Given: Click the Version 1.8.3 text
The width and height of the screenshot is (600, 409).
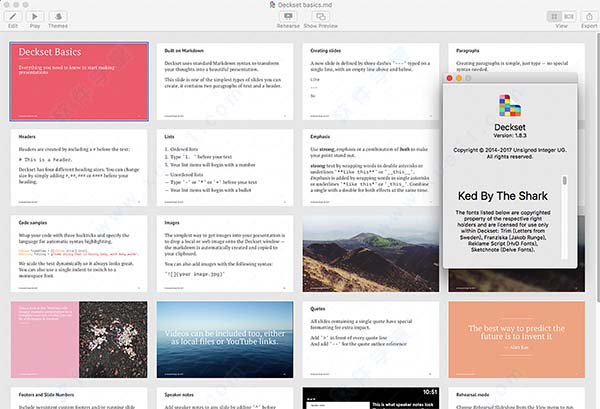Looking at the screenshot, I should (x=510, y=135).
